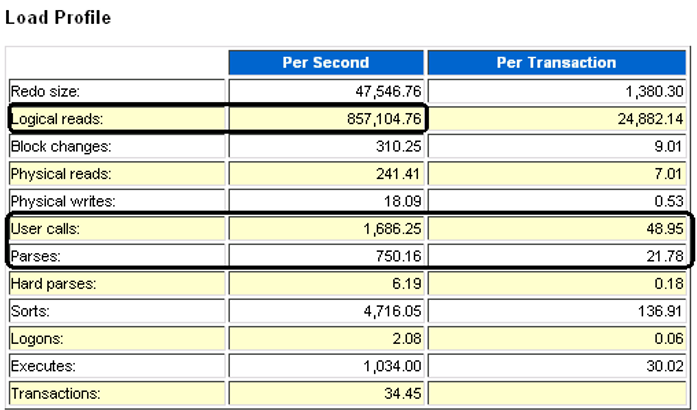
Task: Click the Logons row label
Action: (x=39, y=339)
